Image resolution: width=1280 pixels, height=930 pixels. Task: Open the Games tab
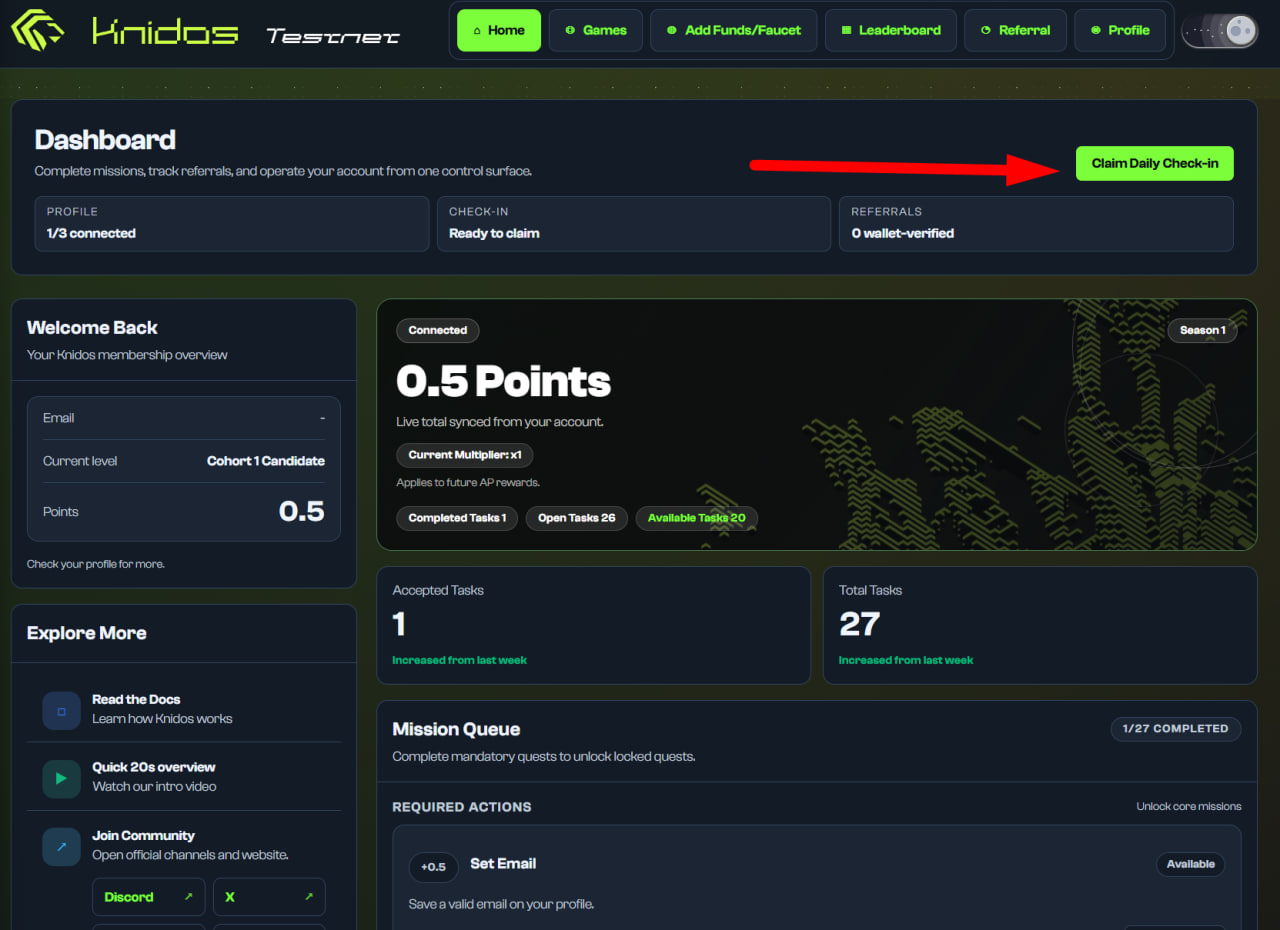pos(596,30)
